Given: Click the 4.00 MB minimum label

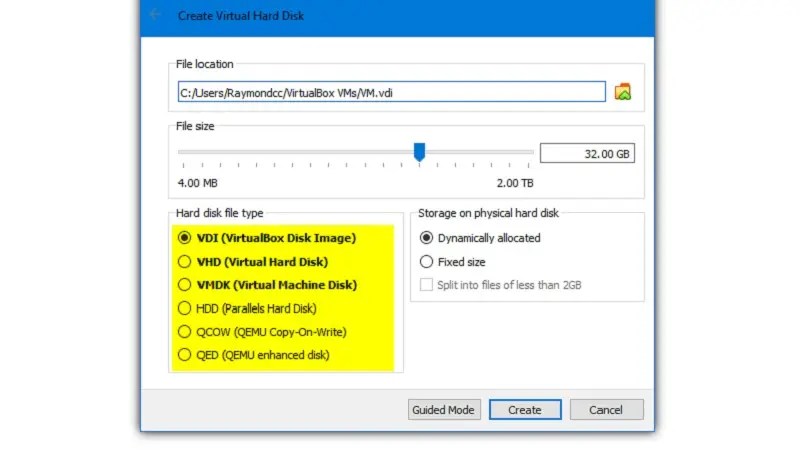Looking at the screenshot, I should [197, 183].
